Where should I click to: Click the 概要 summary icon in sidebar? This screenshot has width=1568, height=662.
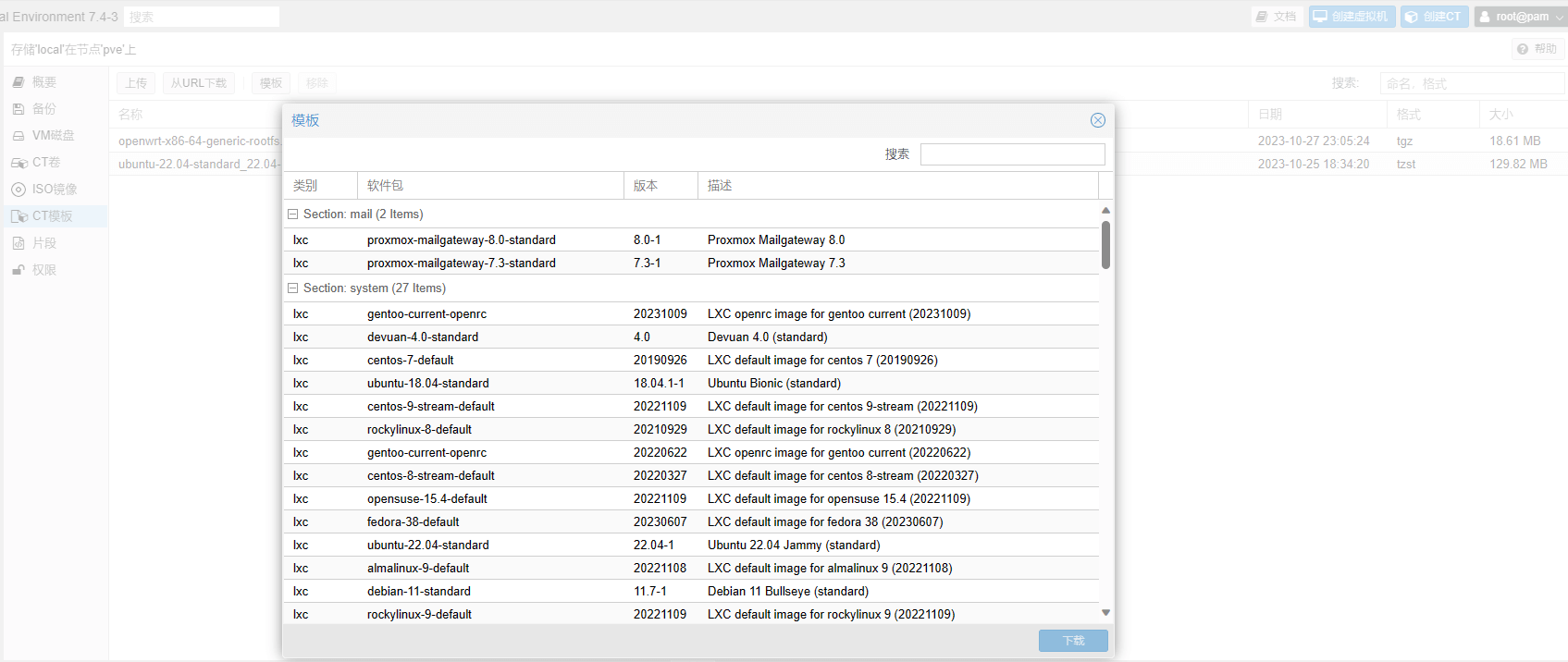19,82
